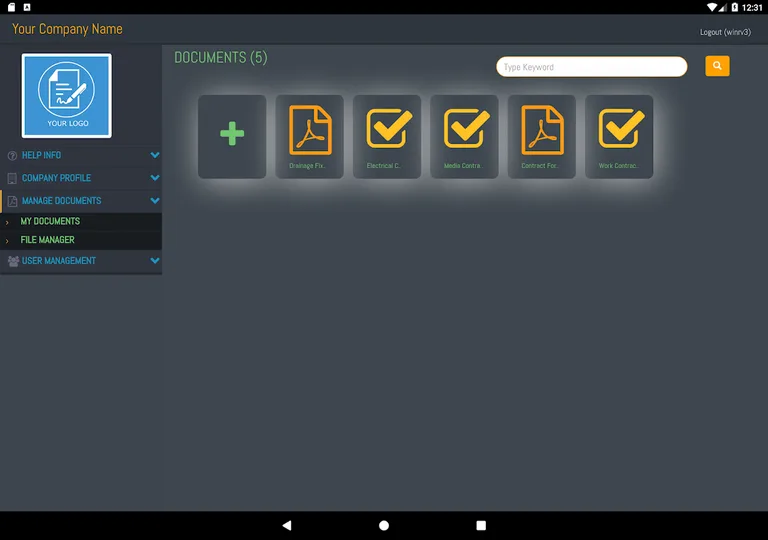Open the Media Contra.. document tile
Screen dimensions: 768x540
click(464, 136)
